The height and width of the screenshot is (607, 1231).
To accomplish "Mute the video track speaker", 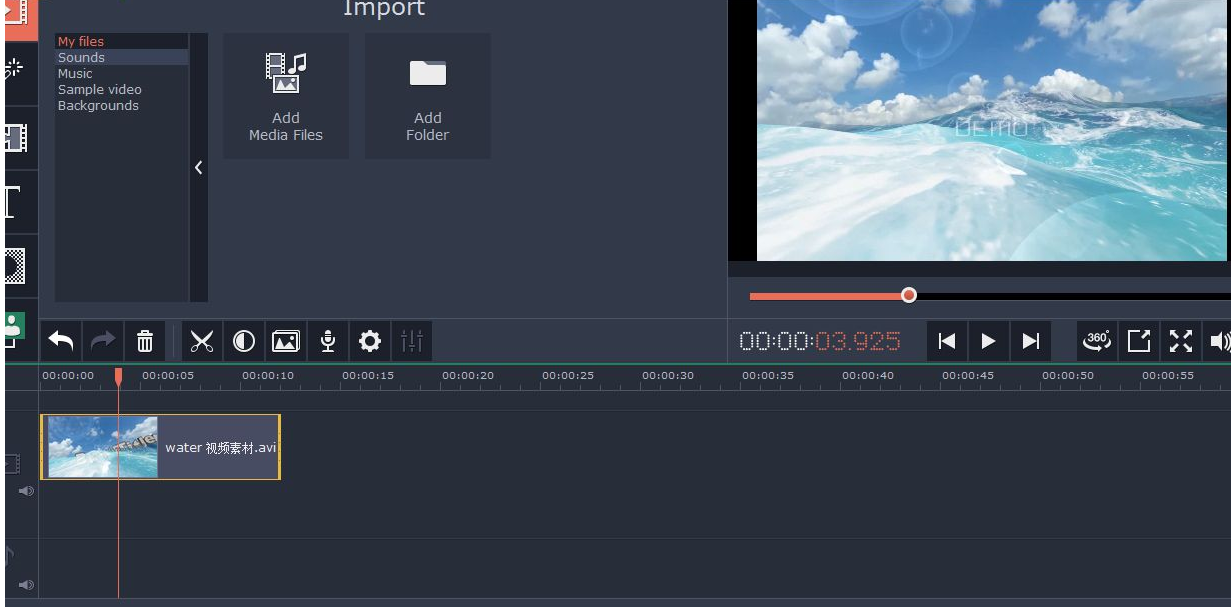I will pyautogui.click(x=26, y=491).
